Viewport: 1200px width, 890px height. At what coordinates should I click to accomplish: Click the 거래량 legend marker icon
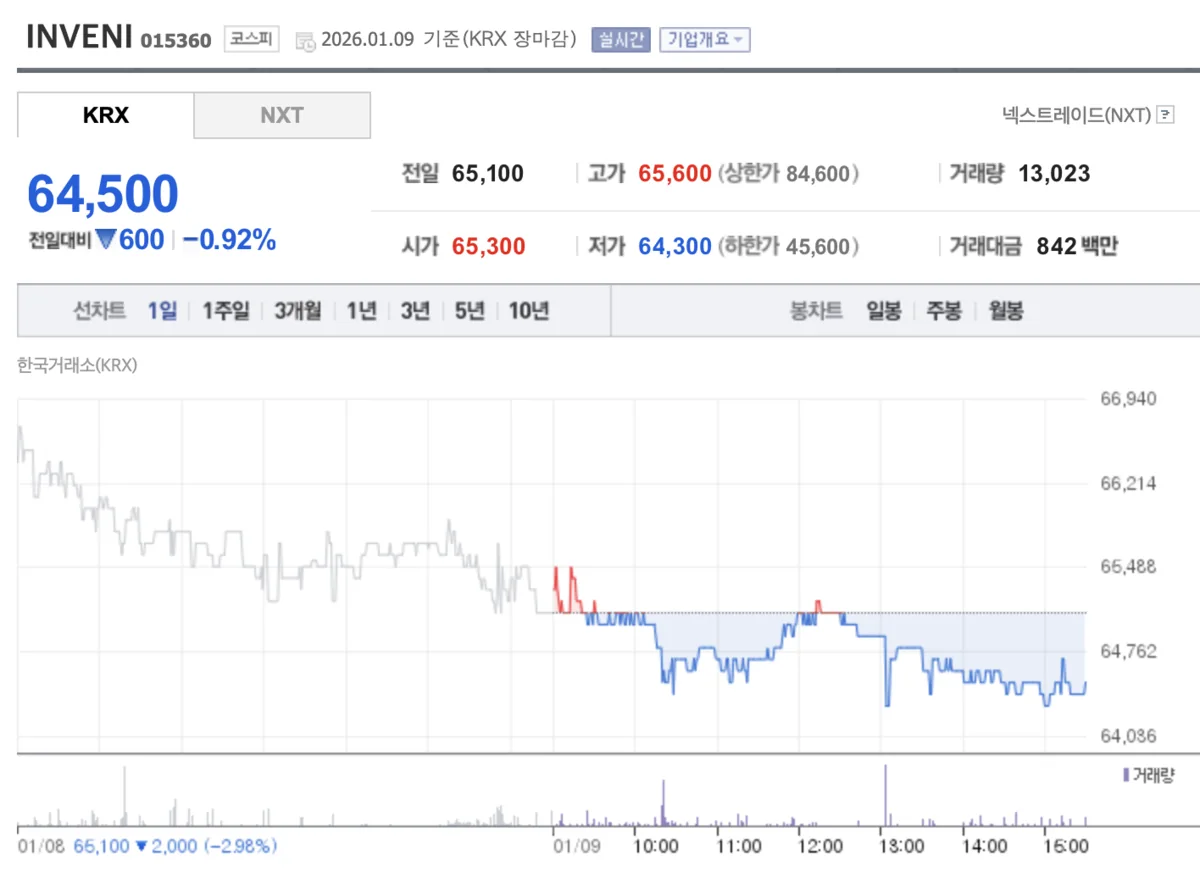tap(1126, 775)
